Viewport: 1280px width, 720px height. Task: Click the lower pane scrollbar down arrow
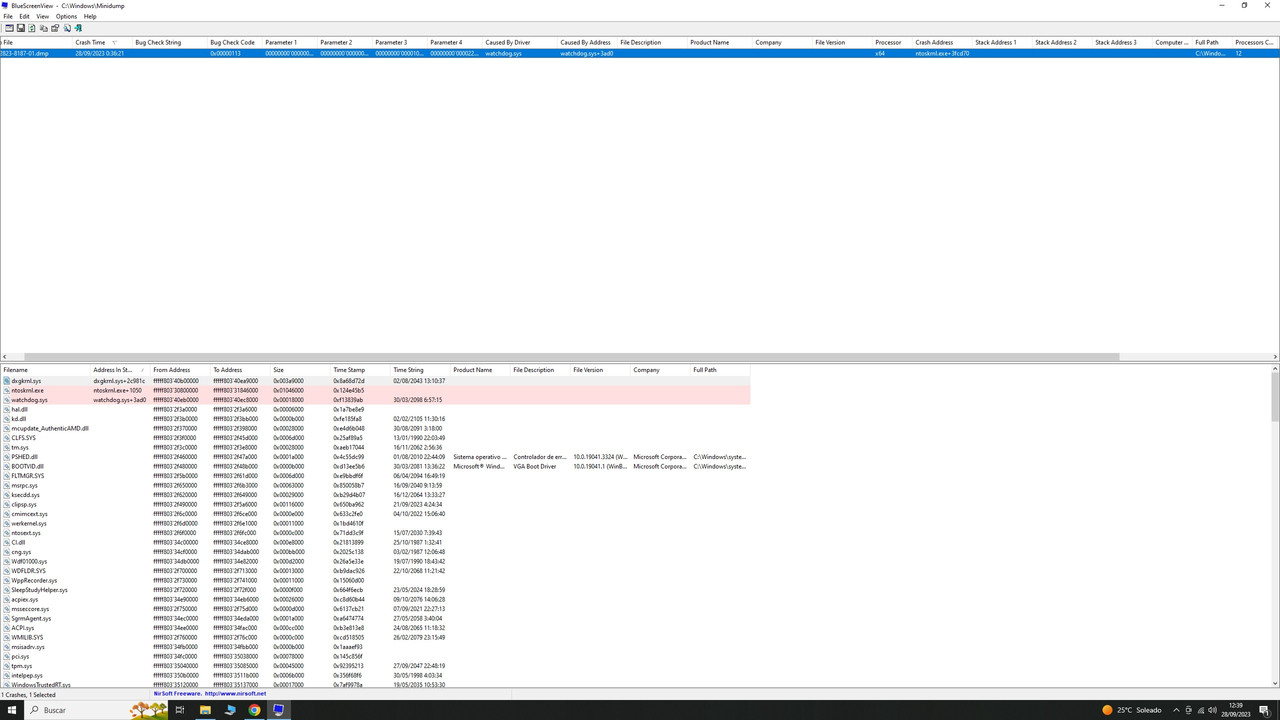[x=1275, y=684]
